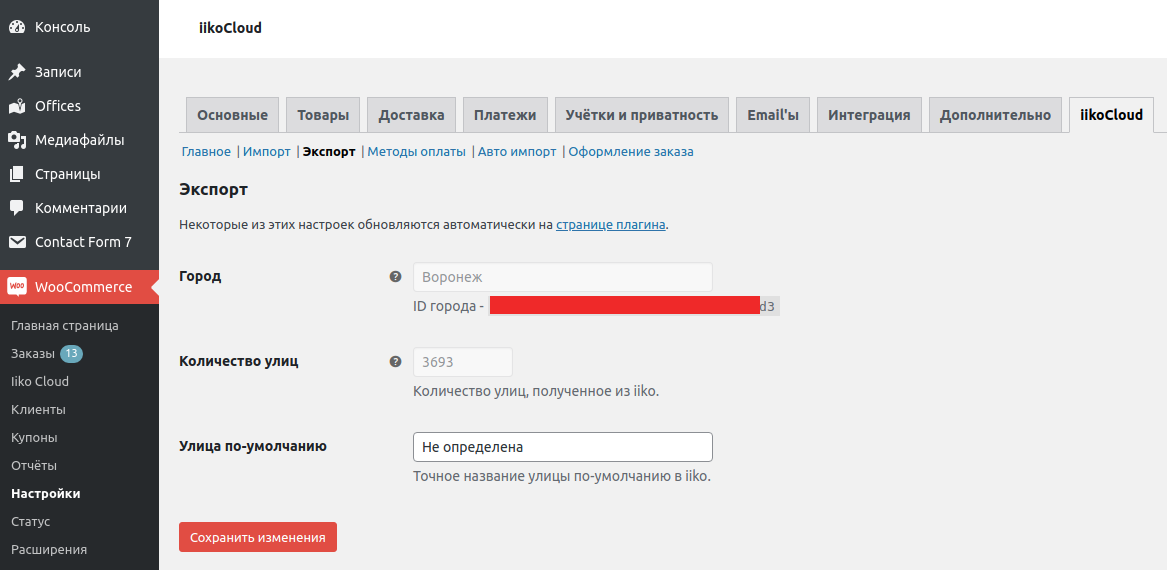Open the Авто импорт subsection
The height and width of the screenshot is (570, 1167).
pos(517,152)
